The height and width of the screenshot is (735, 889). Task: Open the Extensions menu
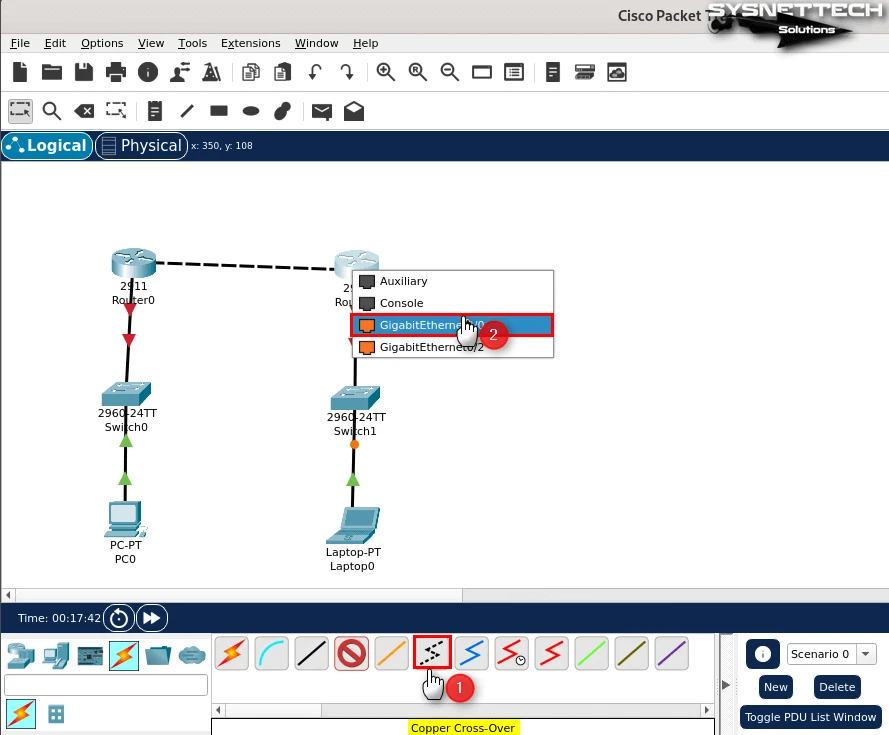pyautogui.click(x=250, y=43)
